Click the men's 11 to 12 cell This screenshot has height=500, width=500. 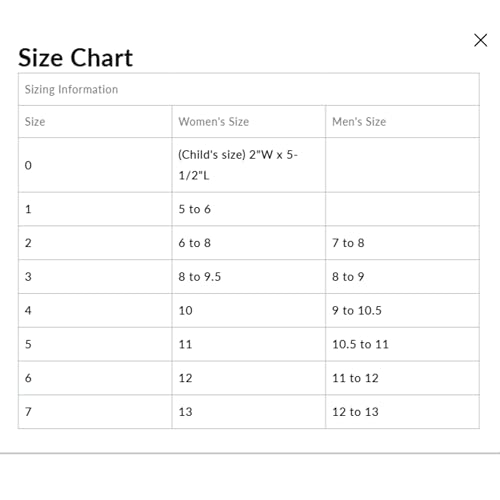coord(402,378)
